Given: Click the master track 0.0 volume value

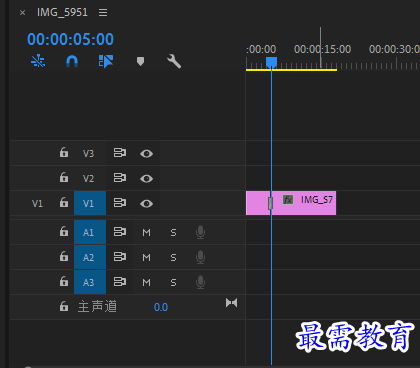Looking at the screenshot, I should (161, 307).
